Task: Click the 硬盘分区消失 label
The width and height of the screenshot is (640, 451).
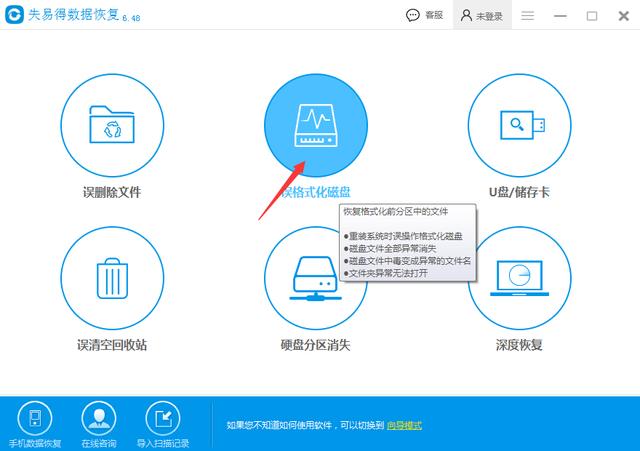Action: [x=316, y=345]
